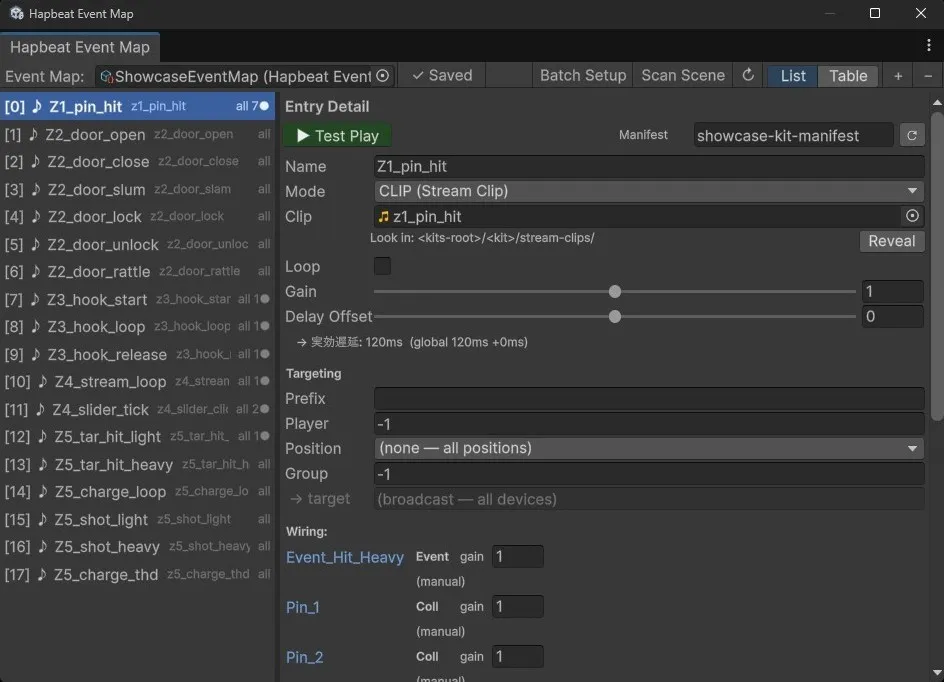The width and height of the screenshot is (944, 682).
Task: Open object picker for z1_pin_hit clip
Action: point(912,216)
